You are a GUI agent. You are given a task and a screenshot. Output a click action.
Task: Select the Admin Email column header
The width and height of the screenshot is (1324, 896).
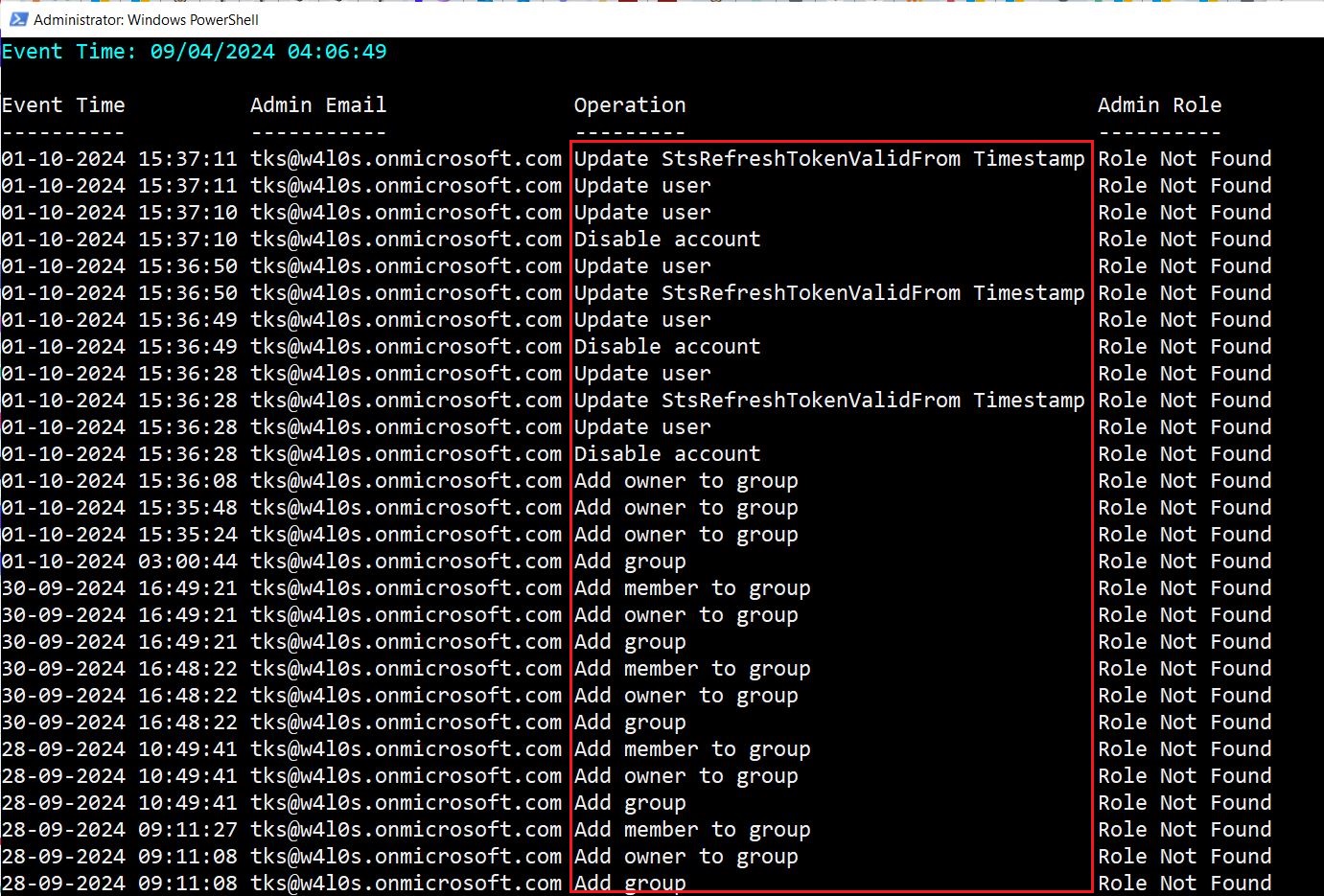click(x=317, y=105)
